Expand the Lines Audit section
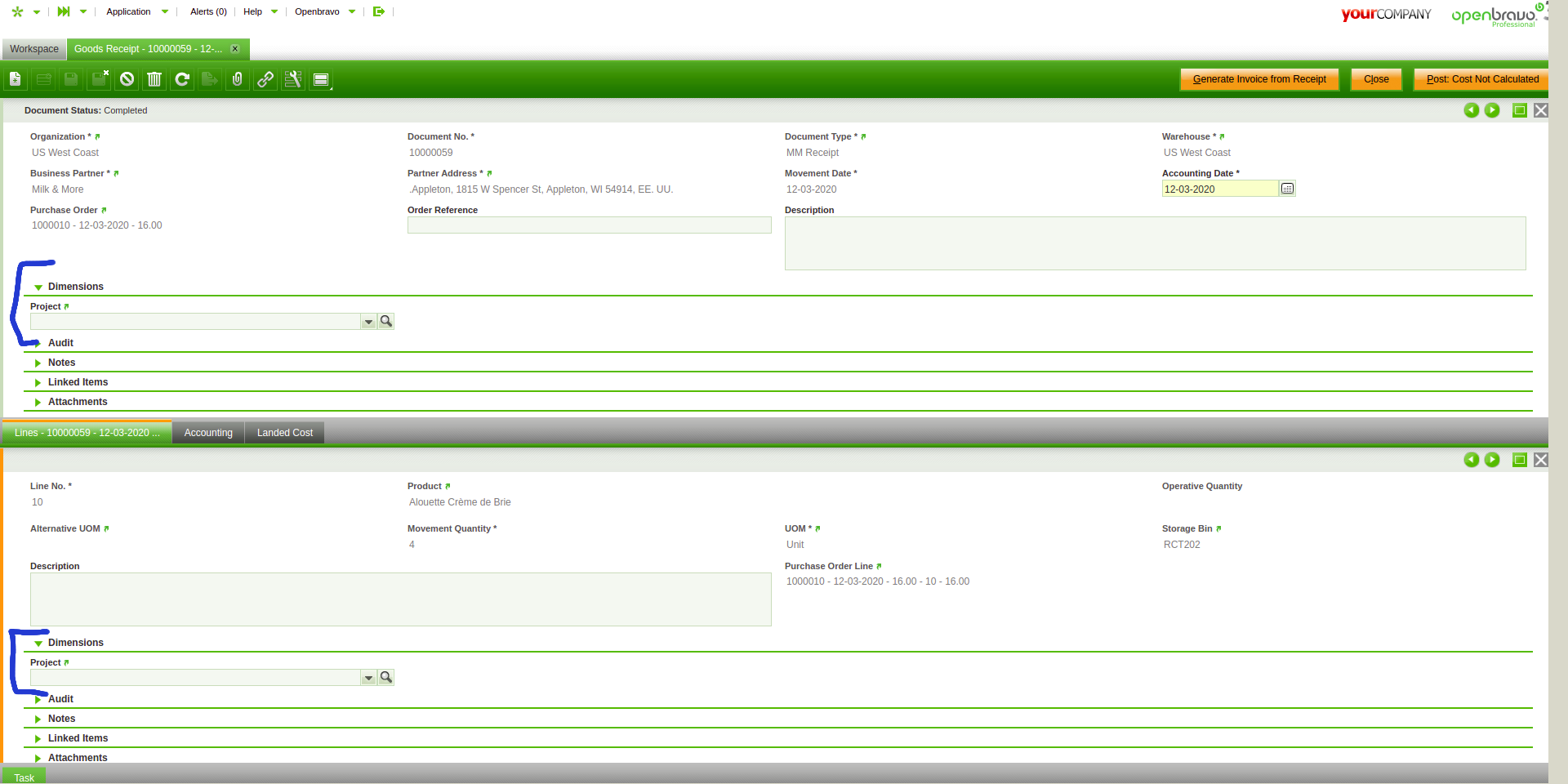 tap(38, 699)
